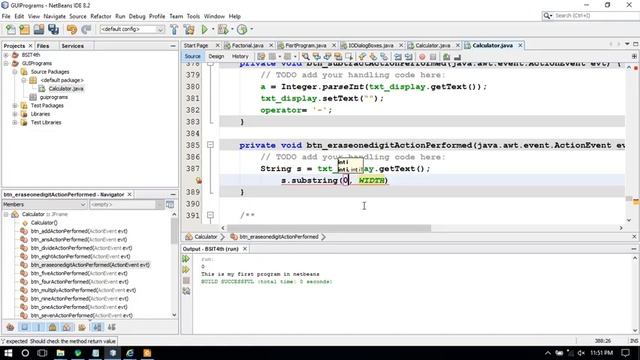640x360 pixels.
Task: Click the editor horizontal scrollbar thumb
Action: [329, 228]
